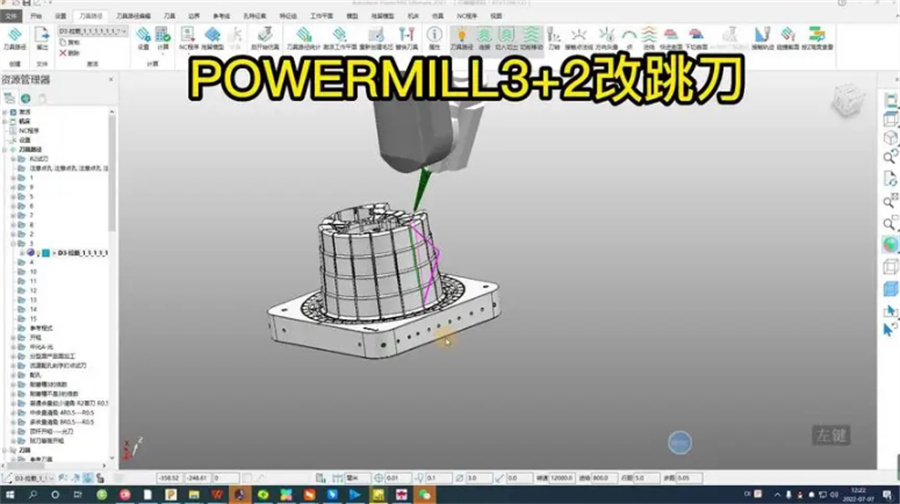The width and height of the screenshot is (900, 504).
Task: Expand the 开粗 folder in explorer tree
Action: tap(13, 338)
